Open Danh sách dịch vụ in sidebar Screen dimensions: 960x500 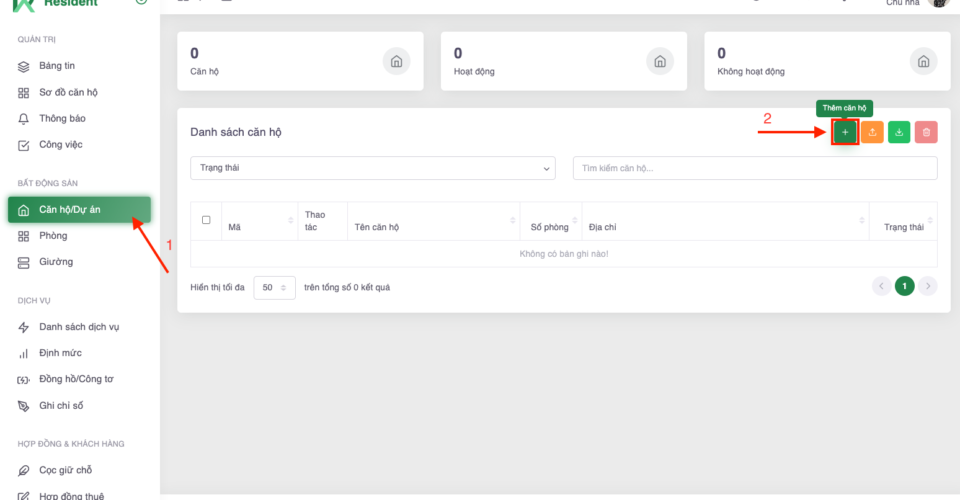tap(79, 327)
